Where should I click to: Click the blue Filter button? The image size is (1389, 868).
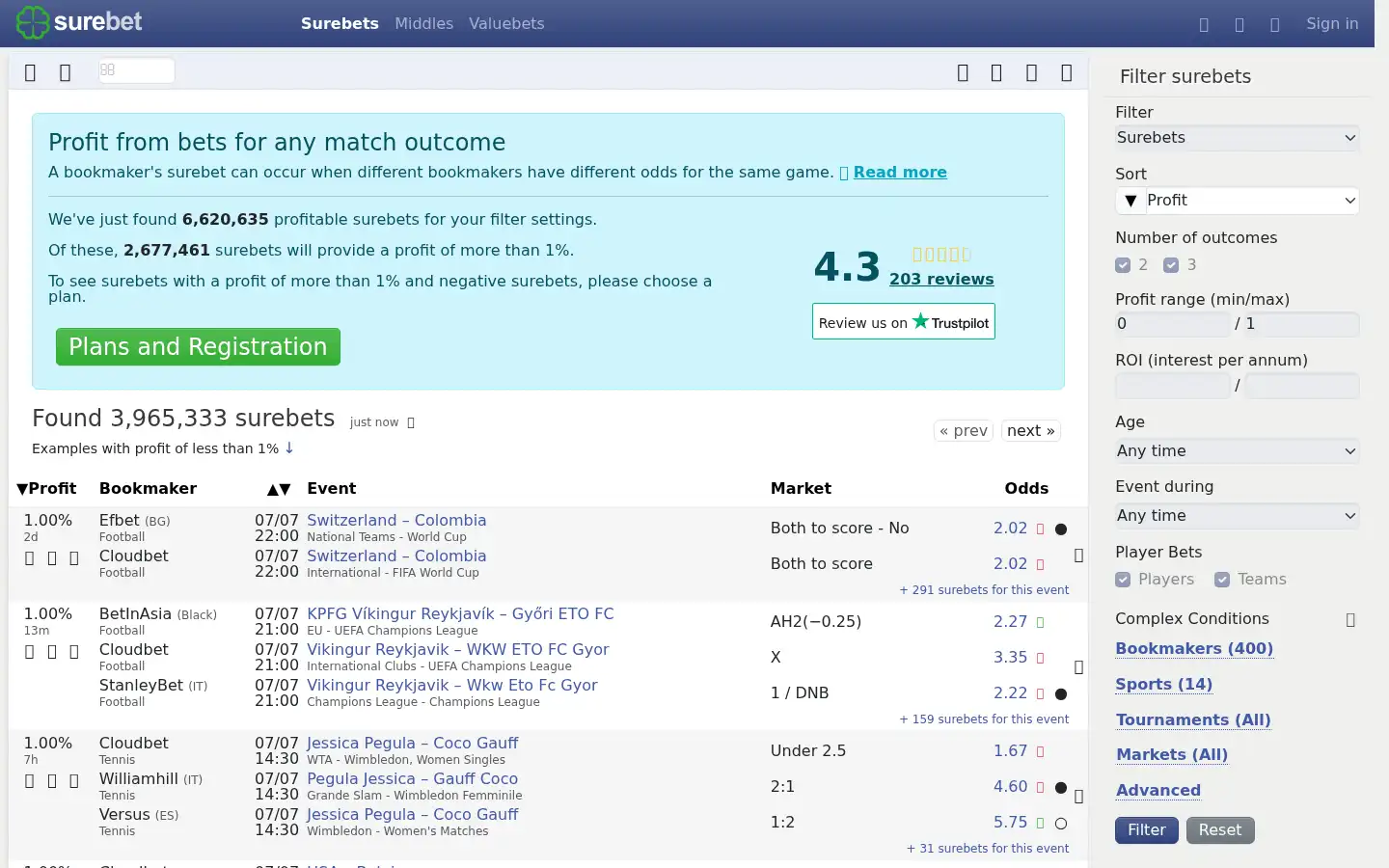pos(1147,830)
